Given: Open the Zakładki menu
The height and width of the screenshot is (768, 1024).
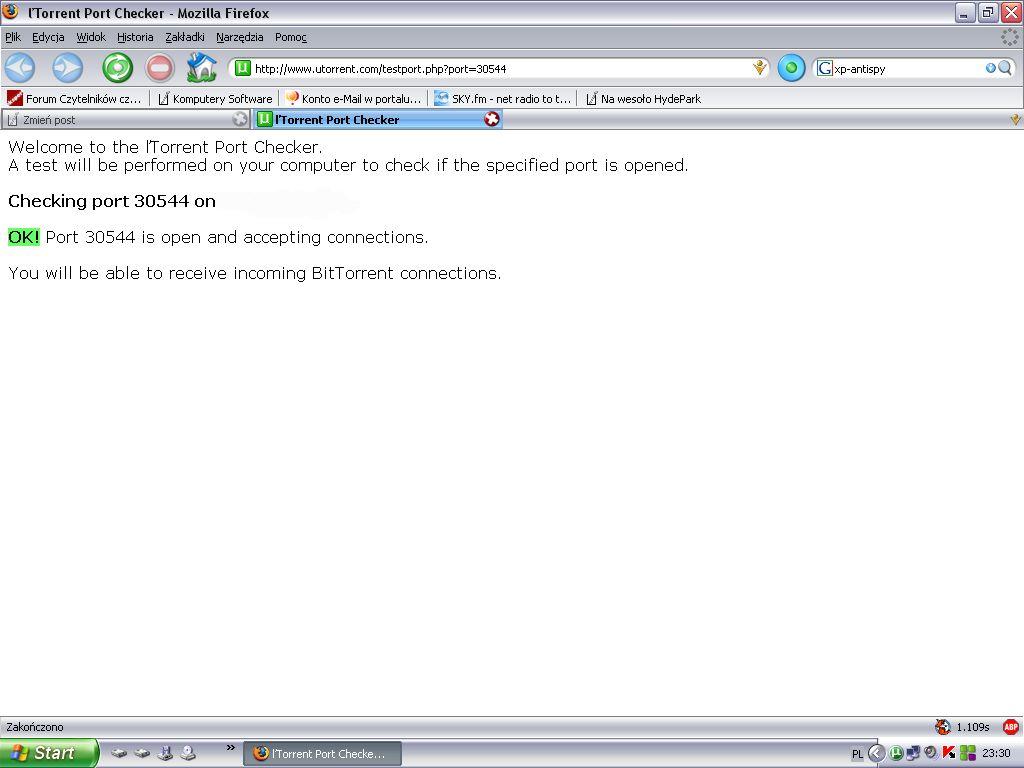Looking at the screenshot, I should point(185,37).
